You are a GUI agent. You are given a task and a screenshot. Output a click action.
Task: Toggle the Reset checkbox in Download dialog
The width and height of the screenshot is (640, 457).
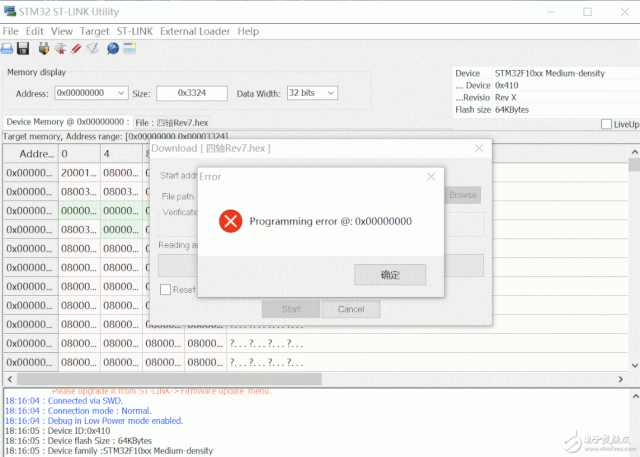click(x=165, y=289)
